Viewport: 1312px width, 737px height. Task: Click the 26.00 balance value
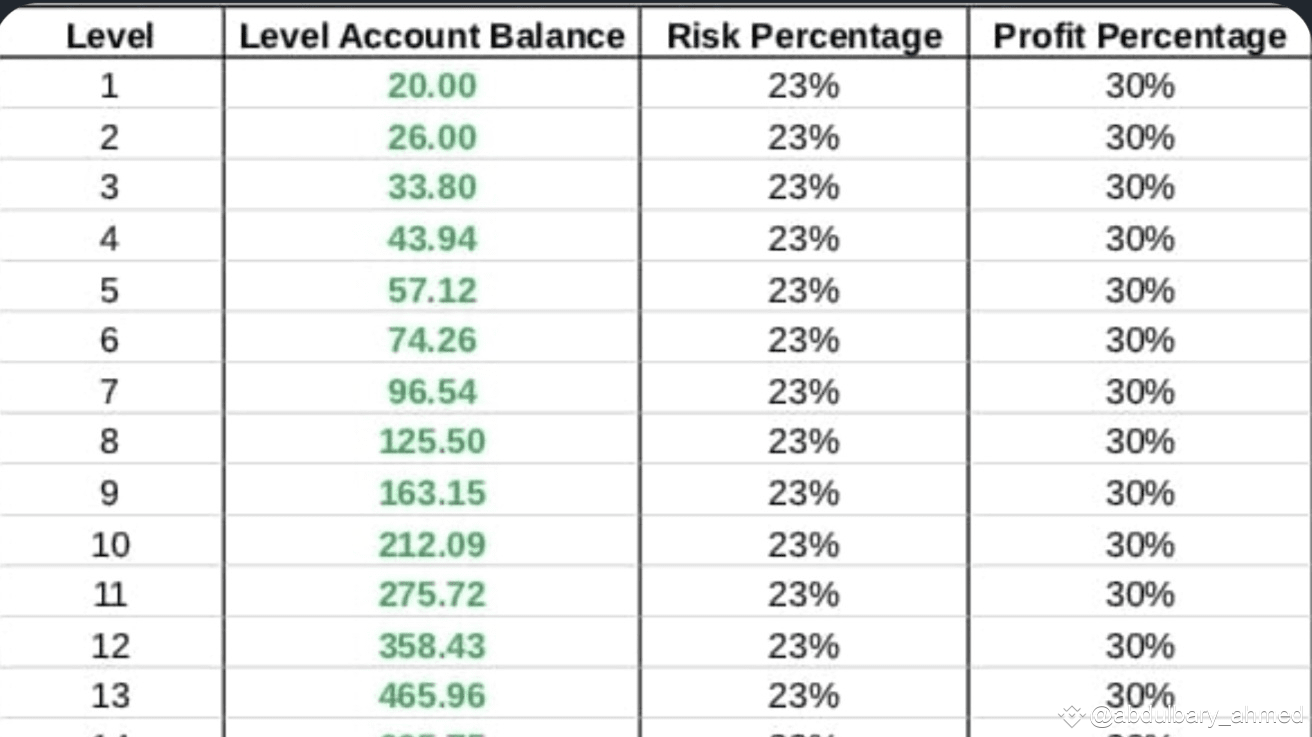click(x=432, y=137)
